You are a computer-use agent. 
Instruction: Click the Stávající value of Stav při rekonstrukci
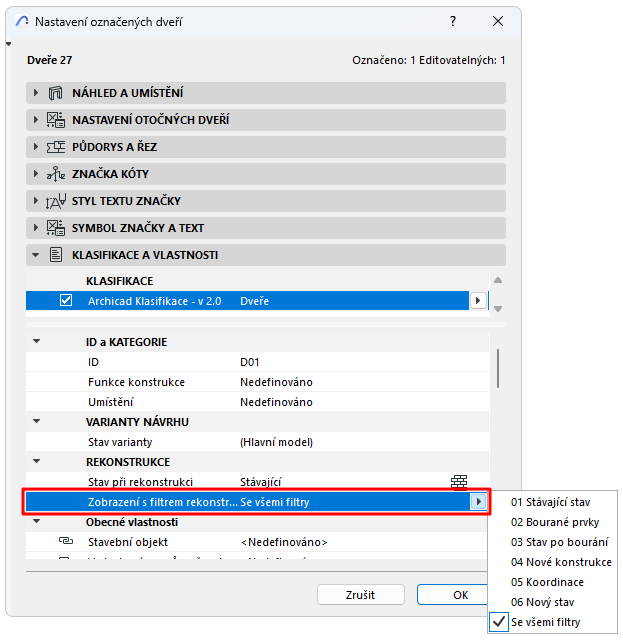pyautogui.click(x=260, y=482)
